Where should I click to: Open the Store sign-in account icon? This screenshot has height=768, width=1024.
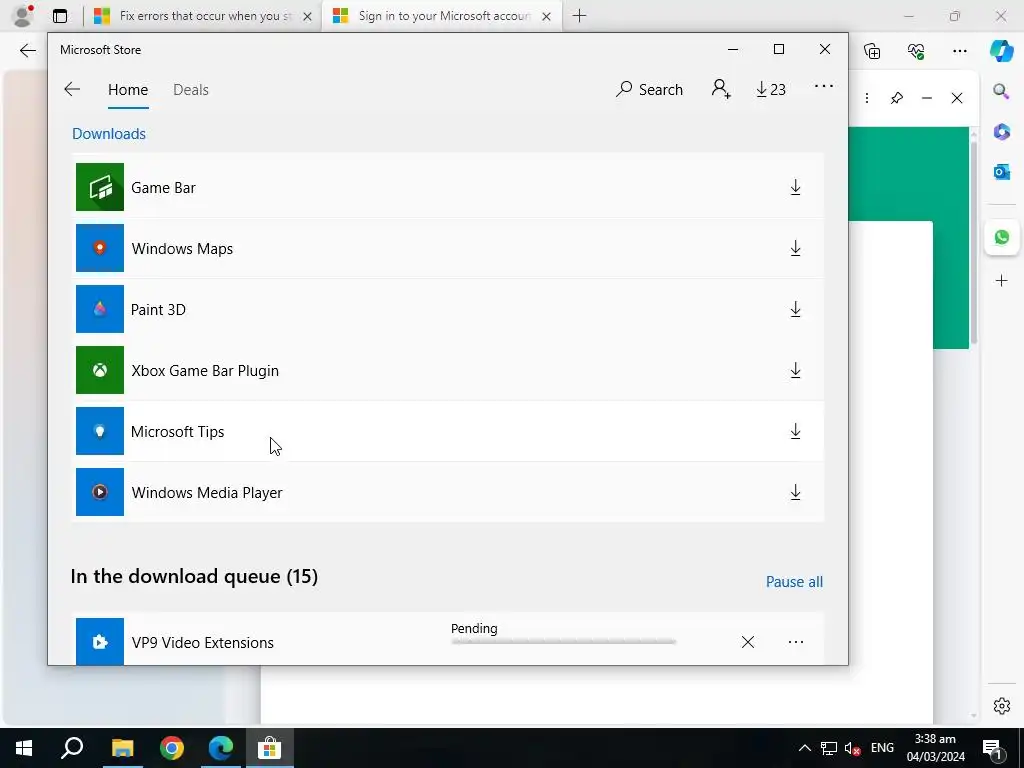(721, 89)
